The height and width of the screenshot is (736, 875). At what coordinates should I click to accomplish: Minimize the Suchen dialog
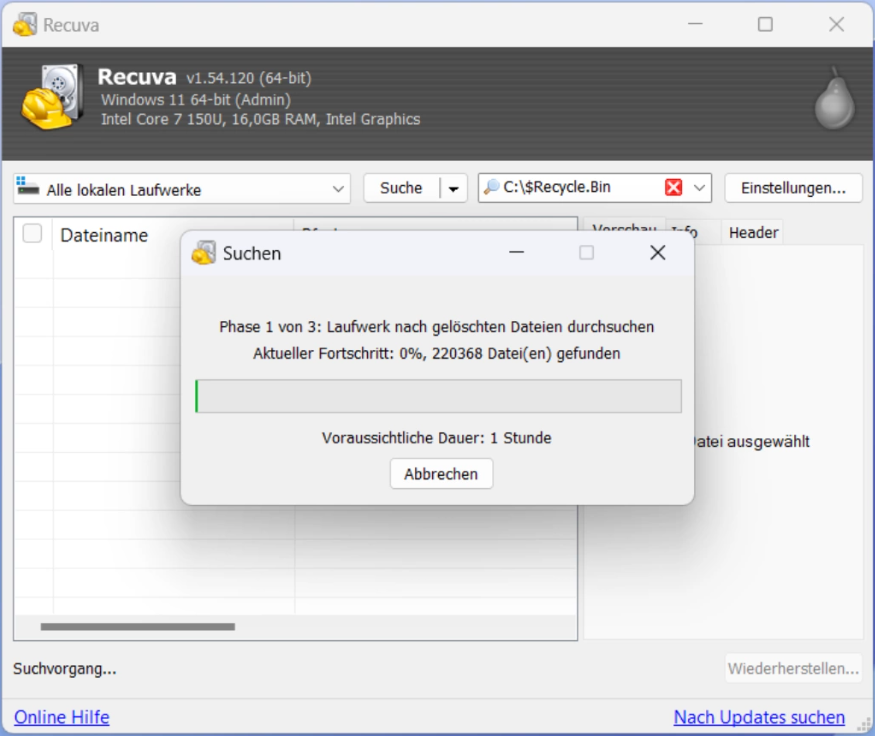click(x=516, y=253)
